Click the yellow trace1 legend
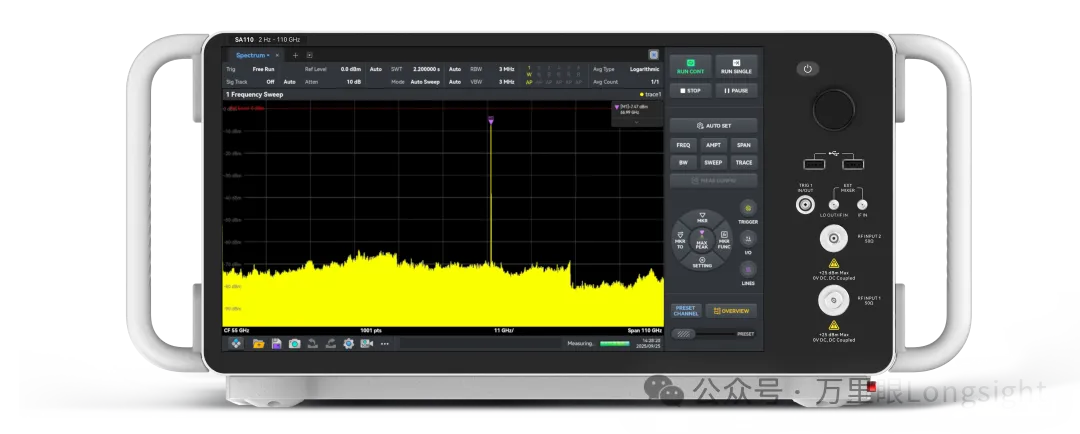The height and width of the screenshot is (434, 1080). tap(650, 94)
